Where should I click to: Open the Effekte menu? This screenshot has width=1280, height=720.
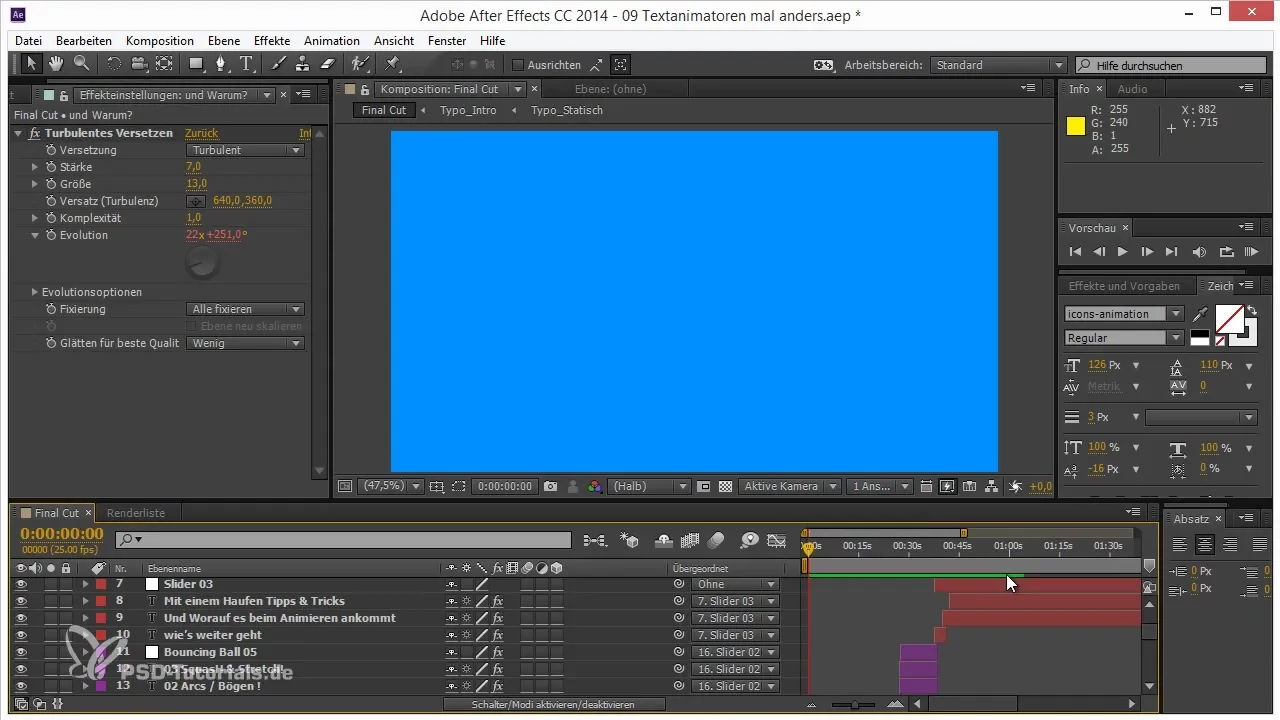click(272, 41)
